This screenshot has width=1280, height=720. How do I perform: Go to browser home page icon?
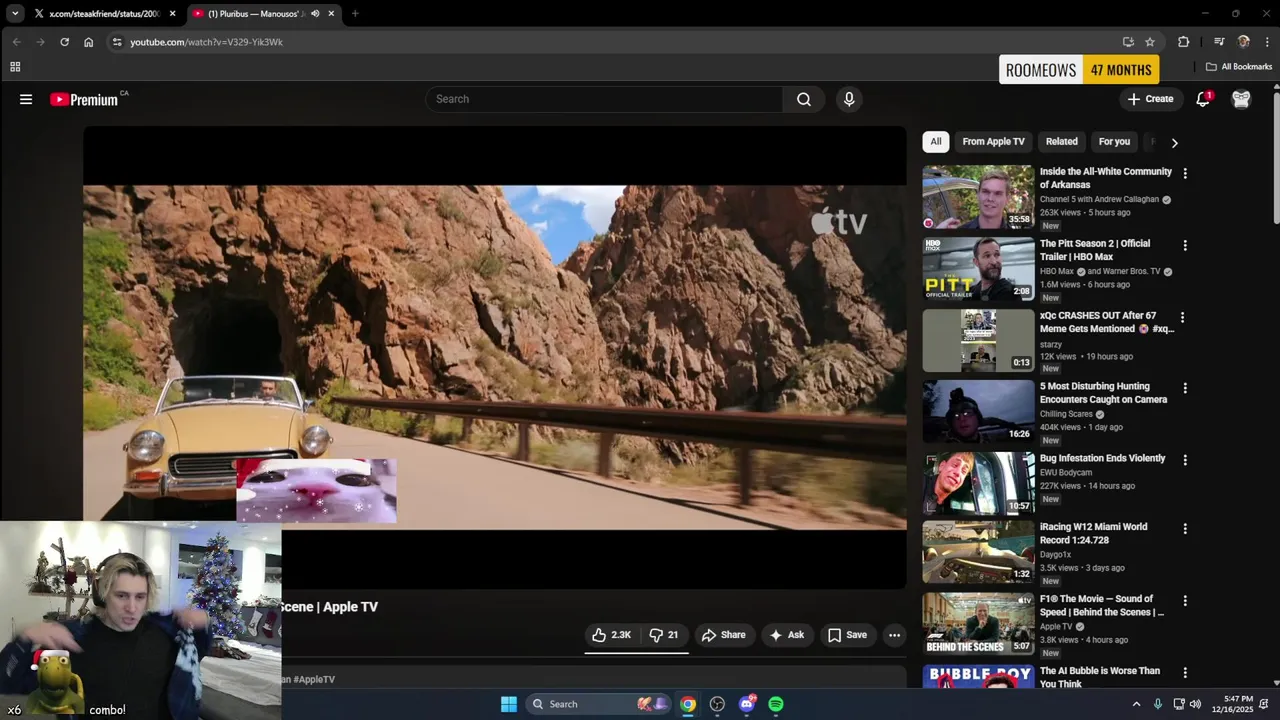88,42
